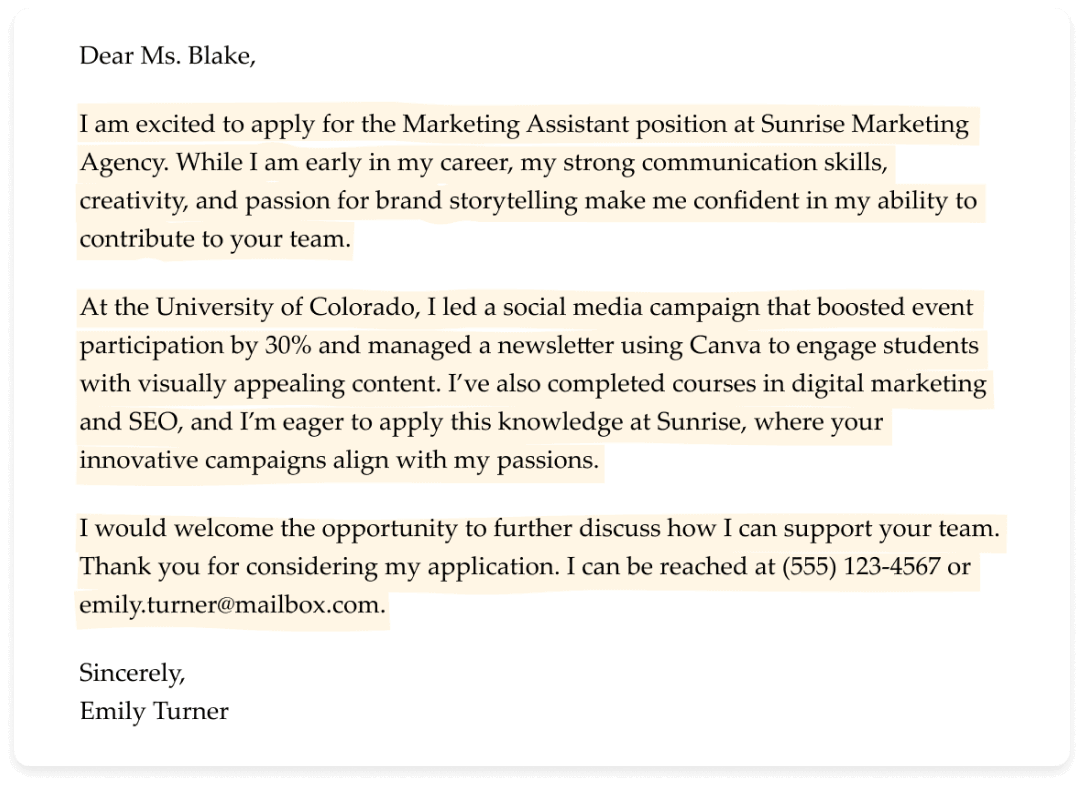
Task: Click "Sunrise Marketing" at end of first line
Action: 864,125
